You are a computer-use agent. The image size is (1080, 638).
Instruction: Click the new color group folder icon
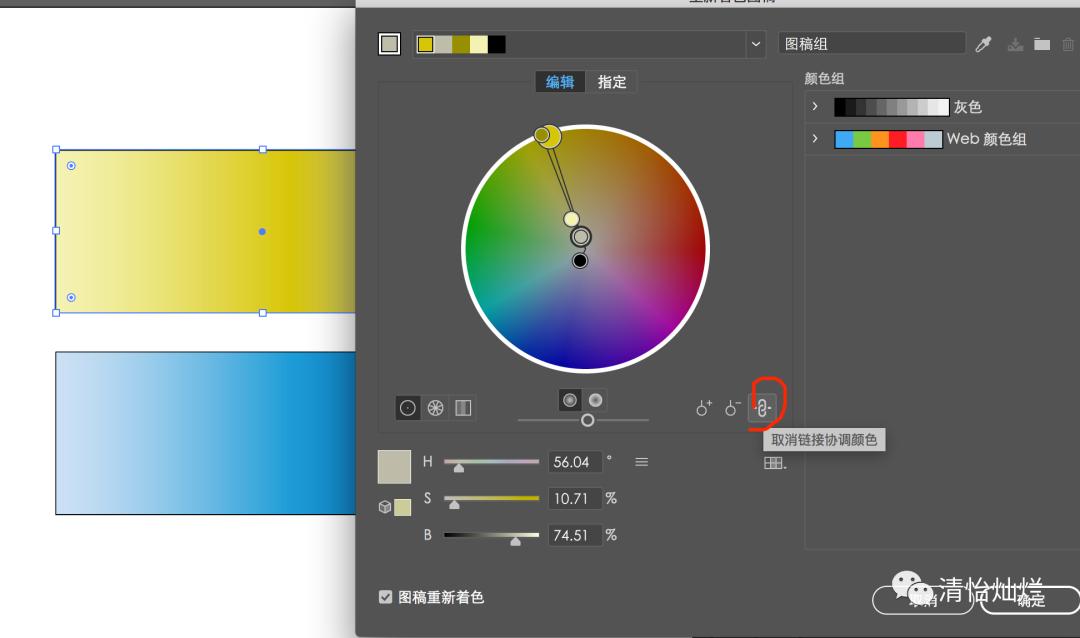pyautogui.click(x=1042, y=44)
